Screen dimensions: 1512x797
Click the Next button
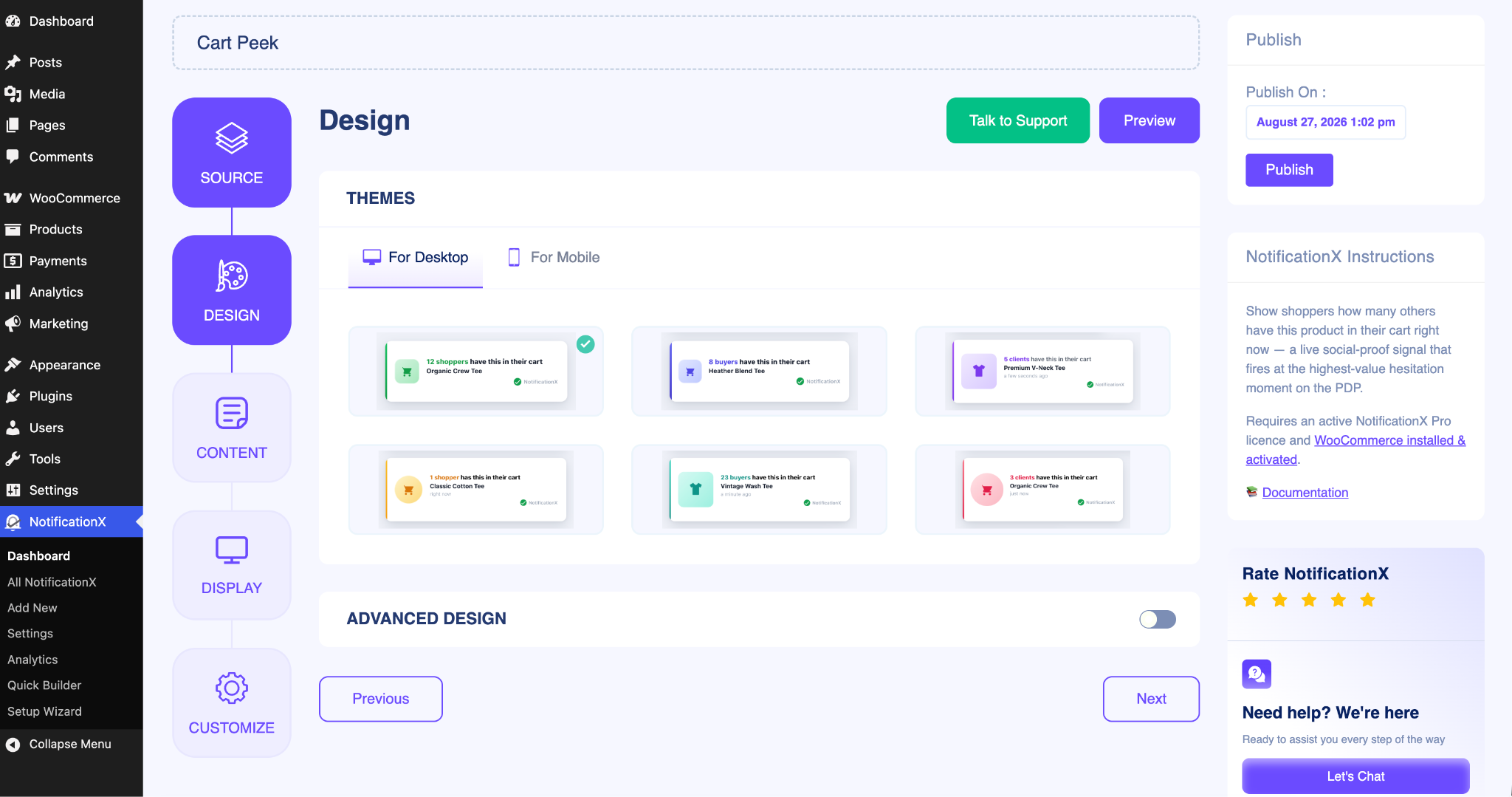pos(1151,699)
